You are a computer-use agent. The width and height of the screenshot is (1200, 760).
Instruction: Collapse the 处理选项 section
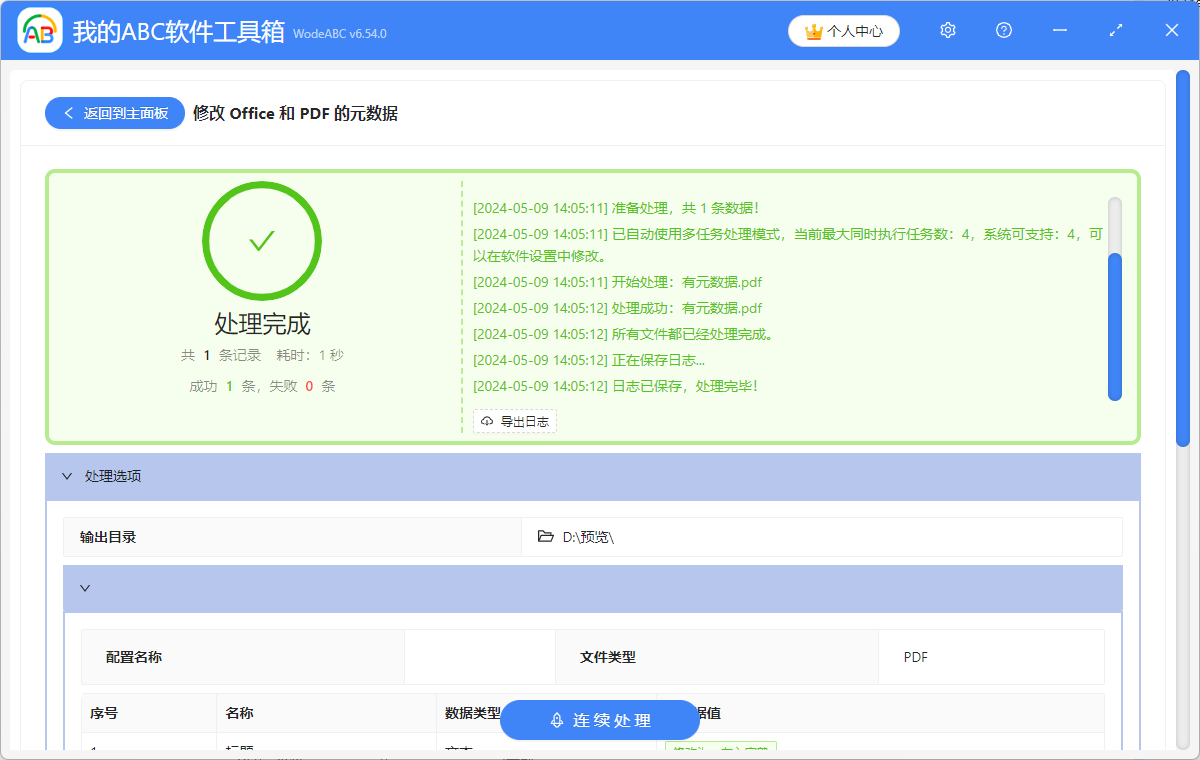click(x=67, y=477)
